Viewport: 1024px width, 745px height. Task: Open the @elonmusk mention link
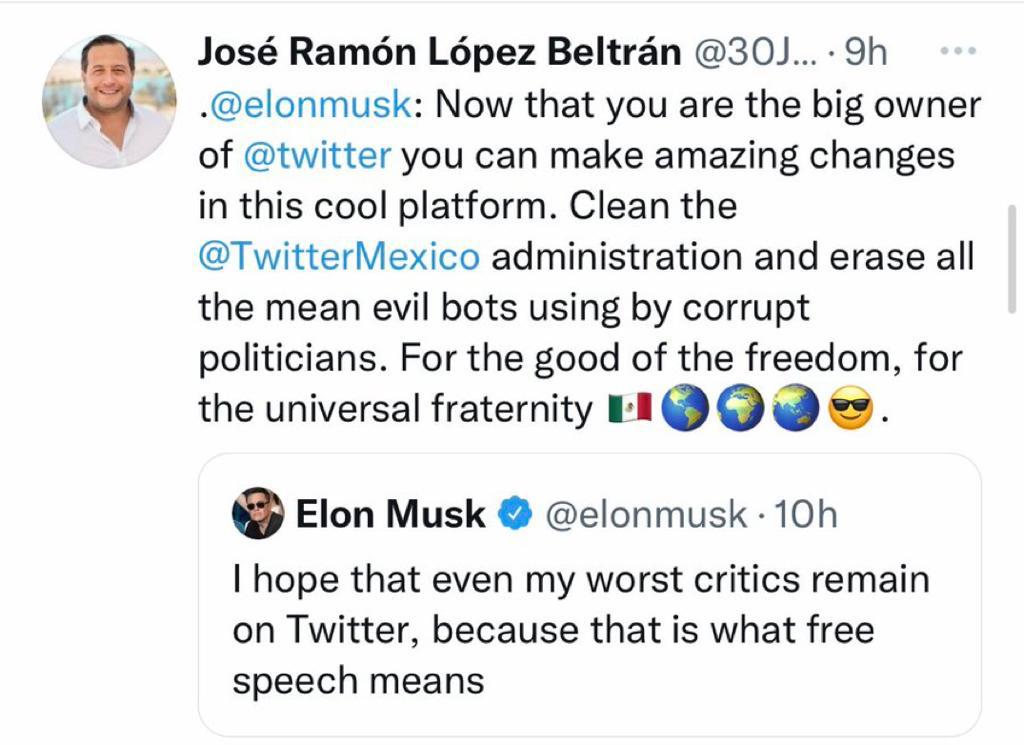pyautogui.click(x=310, y=104)
